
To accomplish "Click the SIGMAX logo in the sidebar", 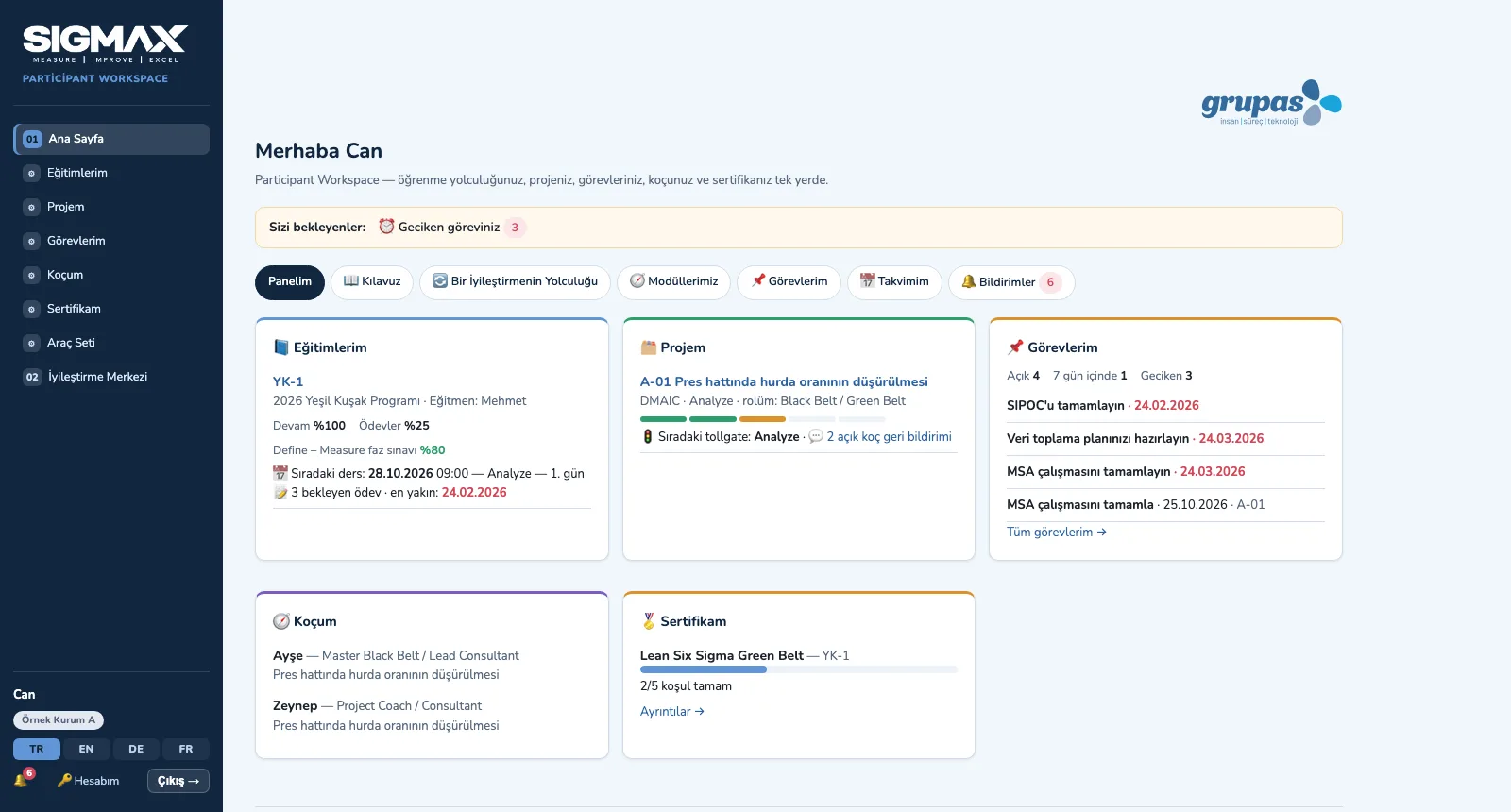I will (x=105, y=44).
